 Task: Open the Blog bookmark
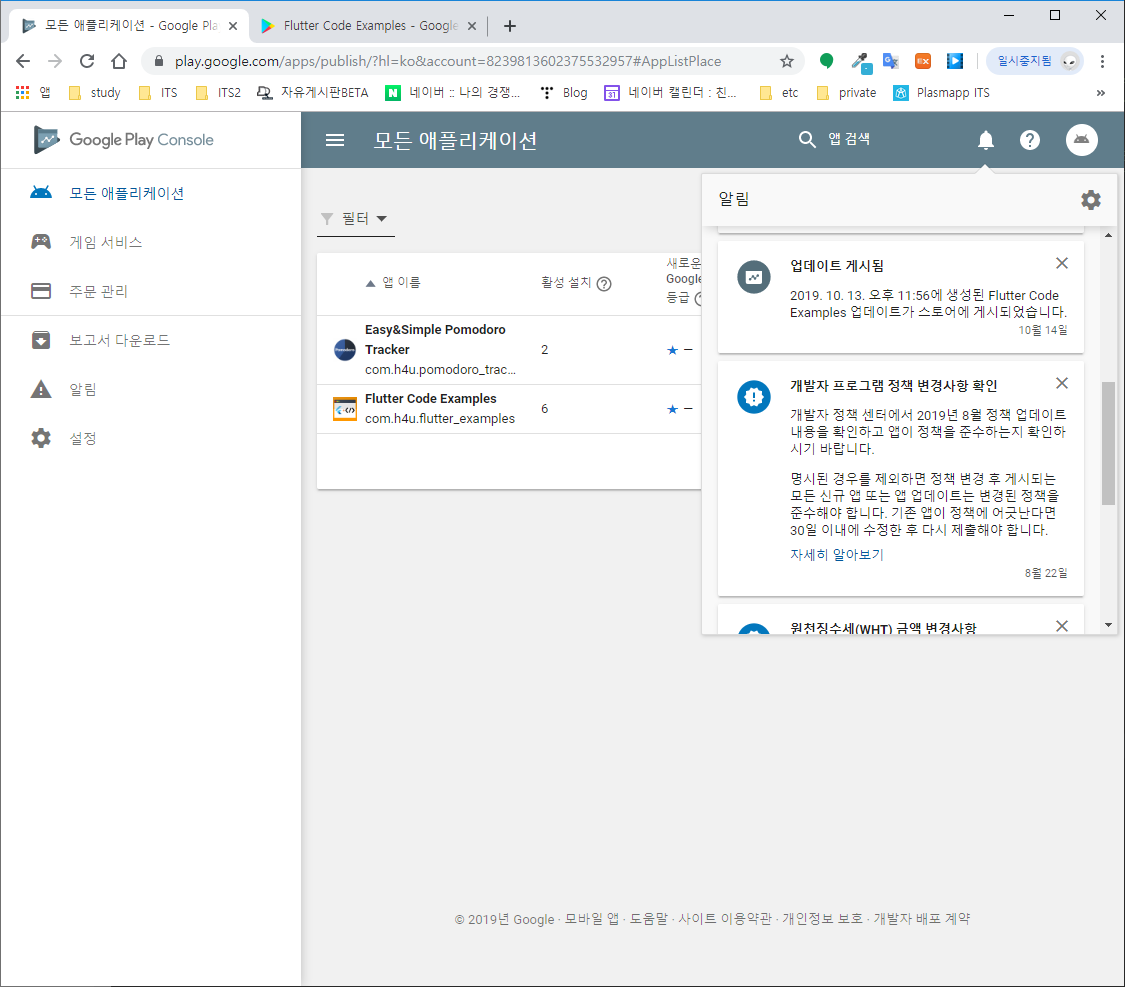point(564,93)
